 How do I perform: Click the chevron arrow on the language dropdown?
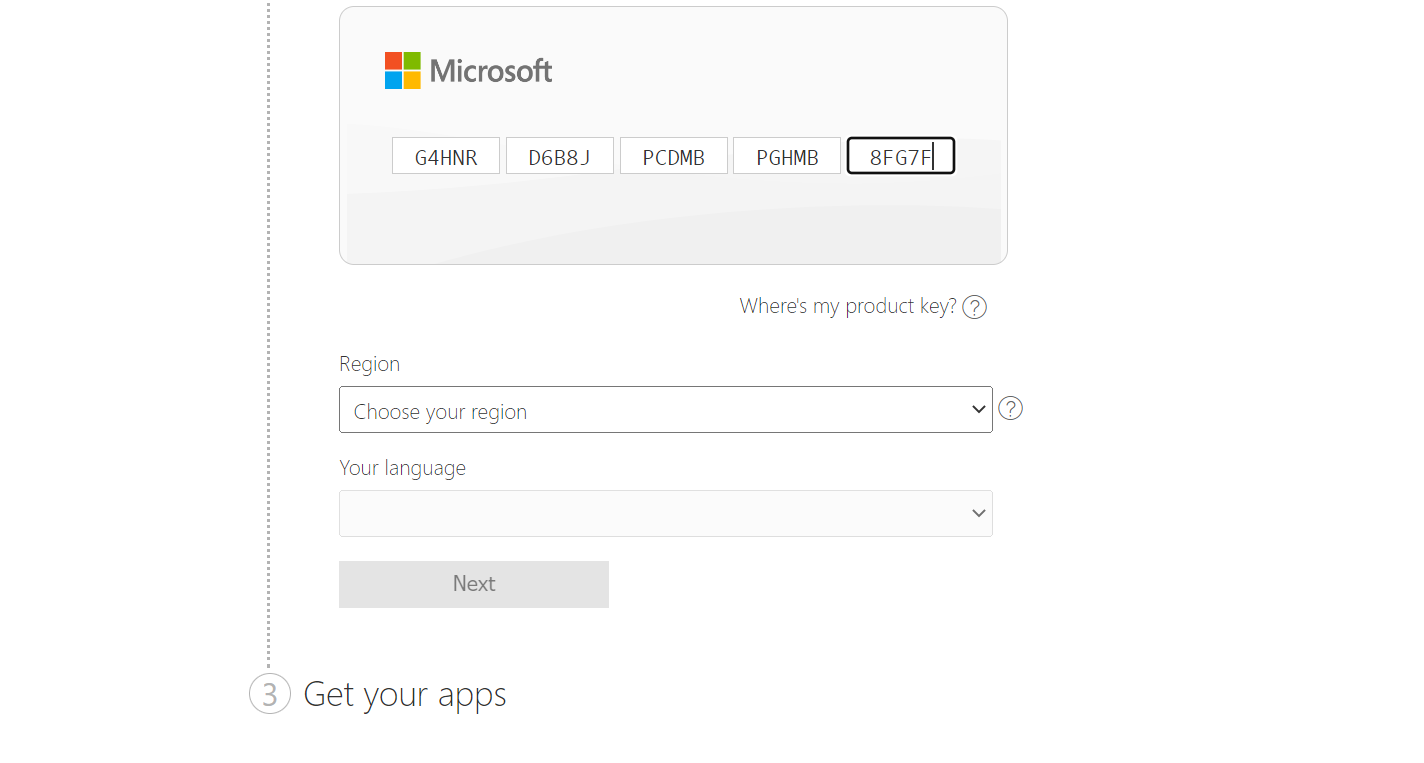(978, 513)
